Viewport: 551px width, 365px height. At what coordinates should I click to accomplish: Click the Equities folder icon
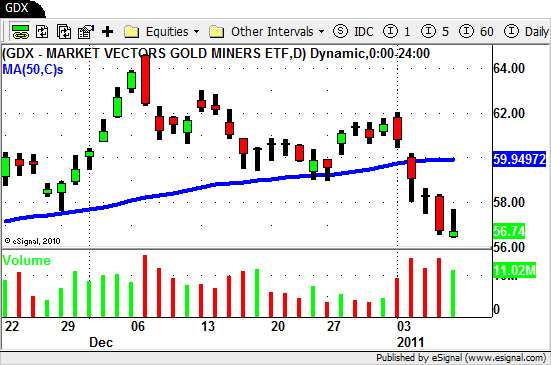[131, 32]
